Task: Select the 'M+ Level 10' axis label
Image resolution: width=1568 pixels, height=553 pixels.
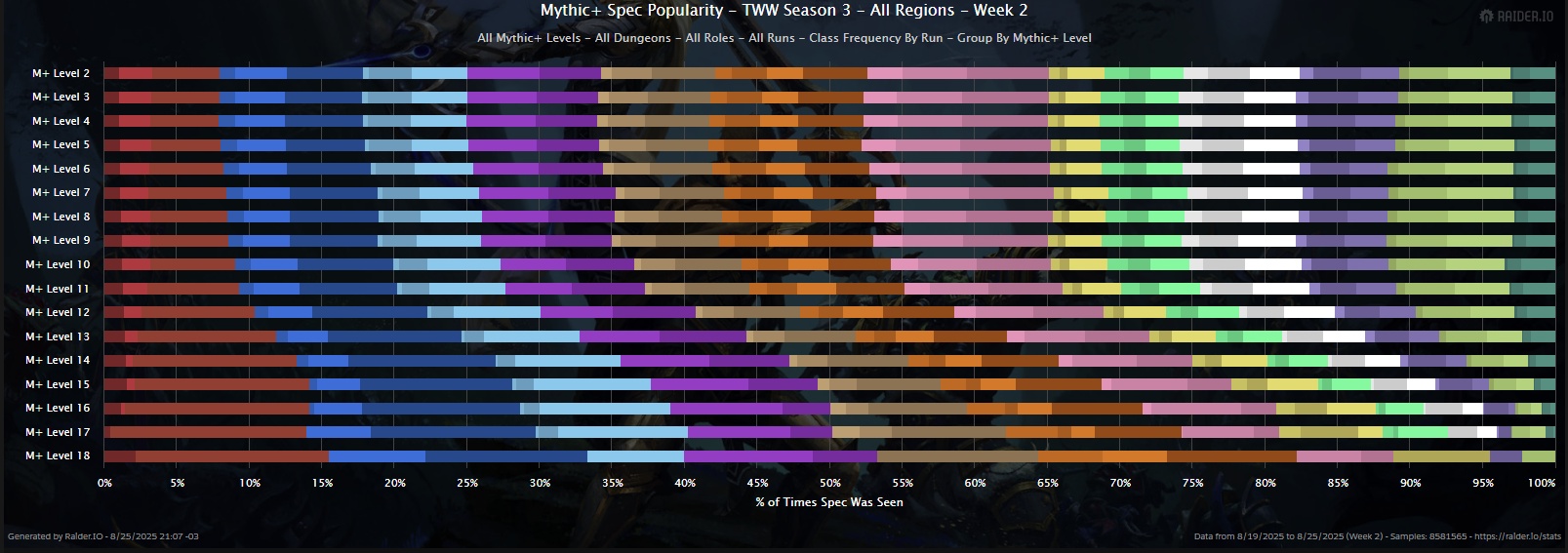Action: pos(58,264)
